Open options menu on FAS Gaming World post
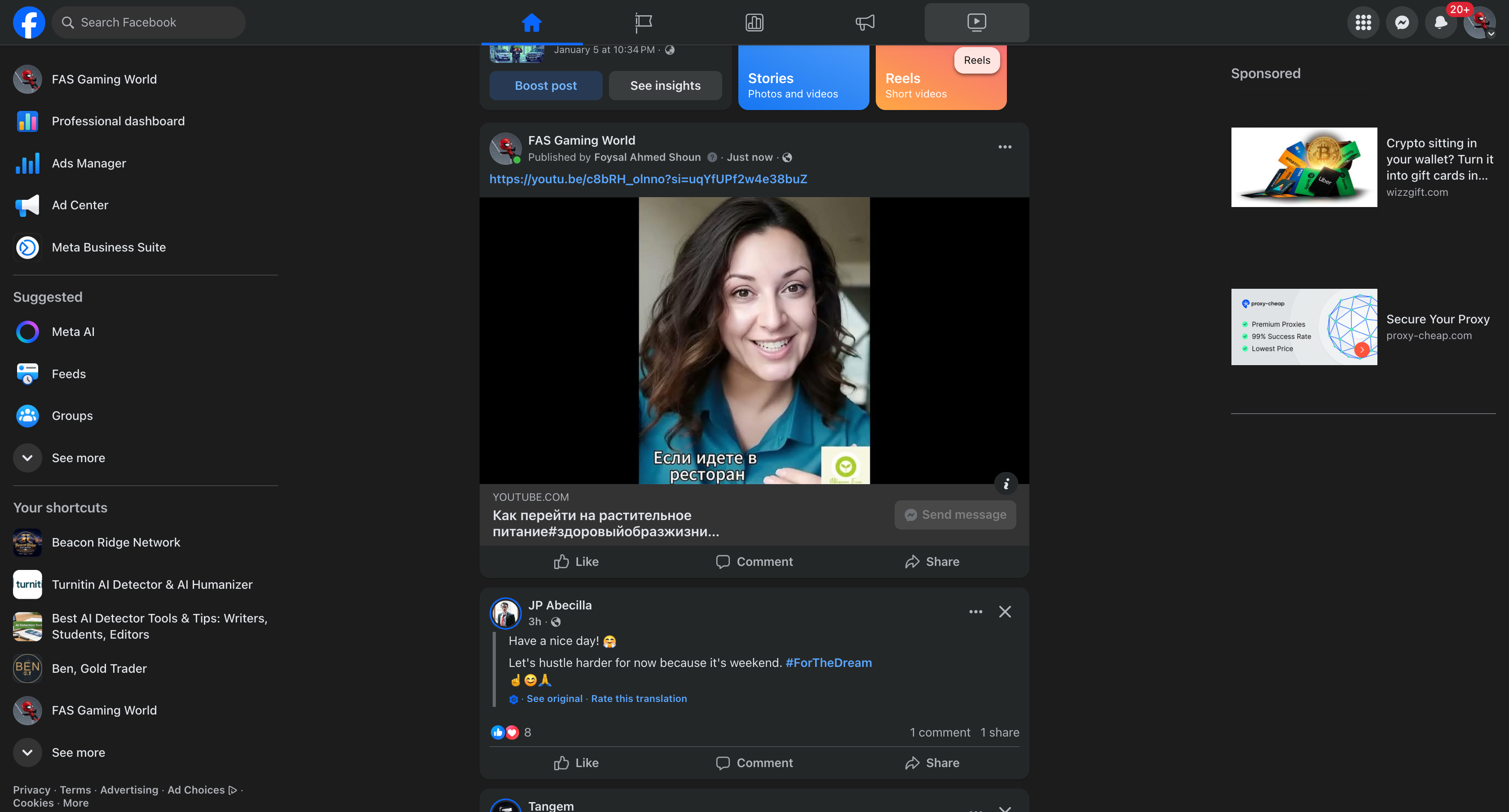1509x812 pixels. click(1005, 147)
